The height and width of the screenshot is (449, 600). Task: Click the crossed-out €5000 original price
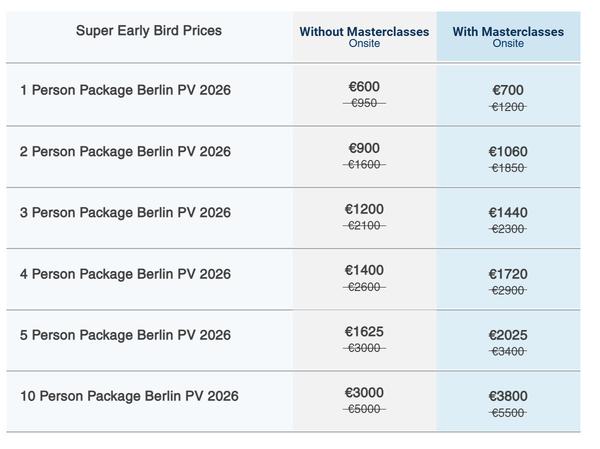[364, 409]
